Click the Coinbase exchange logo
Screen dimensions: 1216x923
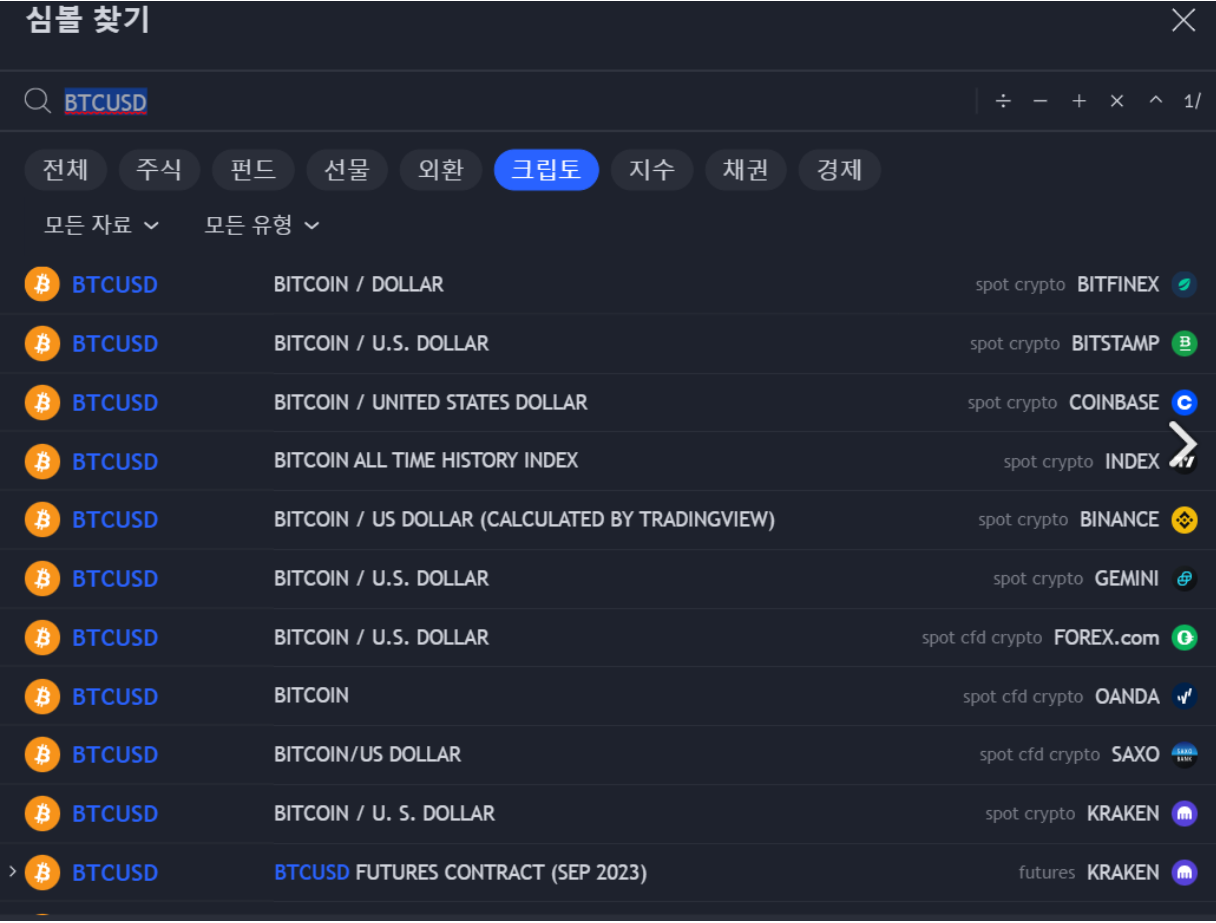point(1185,402)
